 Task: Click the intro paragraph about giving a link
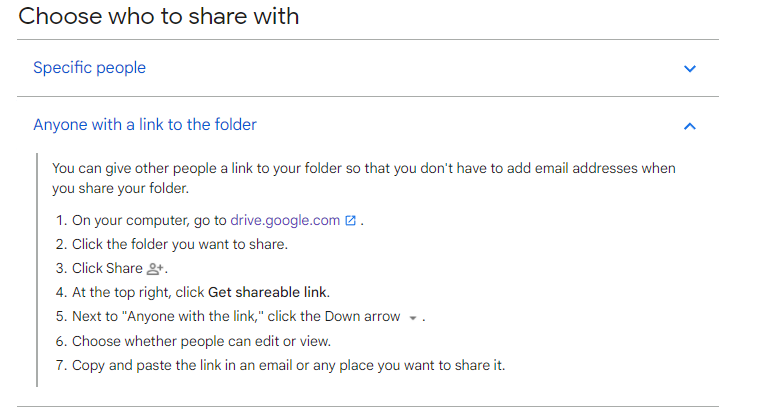coord(364,178)
